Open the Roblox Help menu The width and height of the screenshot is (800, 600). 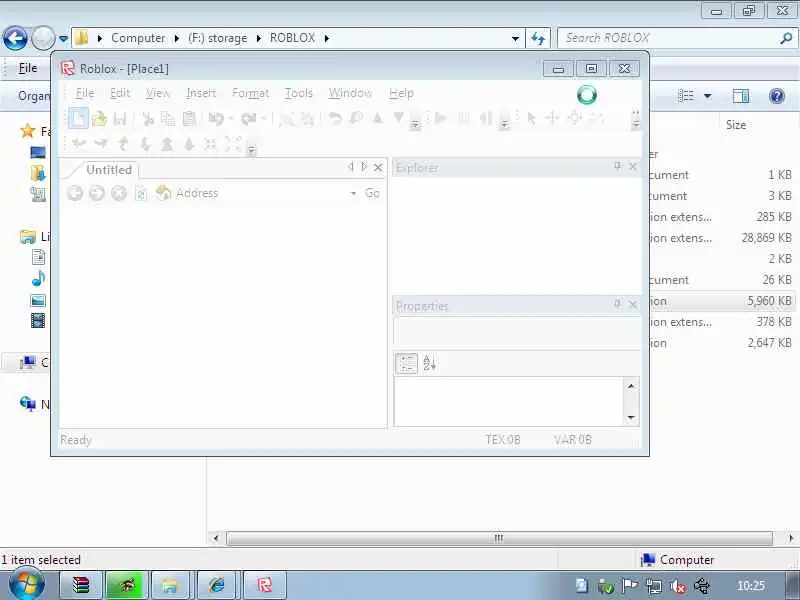(401, 93)
